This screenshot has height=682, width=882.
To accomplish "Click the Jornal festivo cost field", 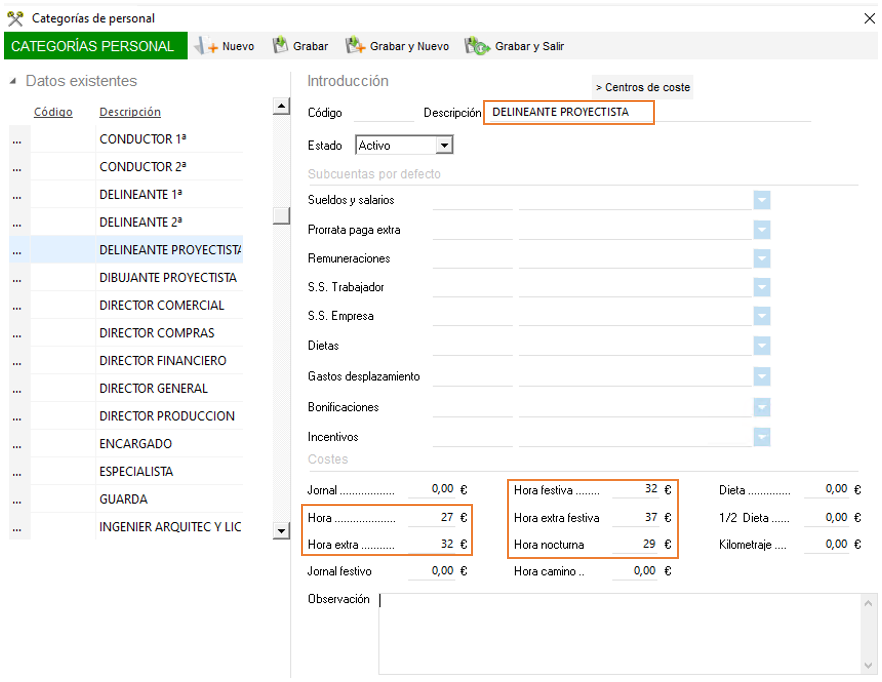I will tap(431, 571).
